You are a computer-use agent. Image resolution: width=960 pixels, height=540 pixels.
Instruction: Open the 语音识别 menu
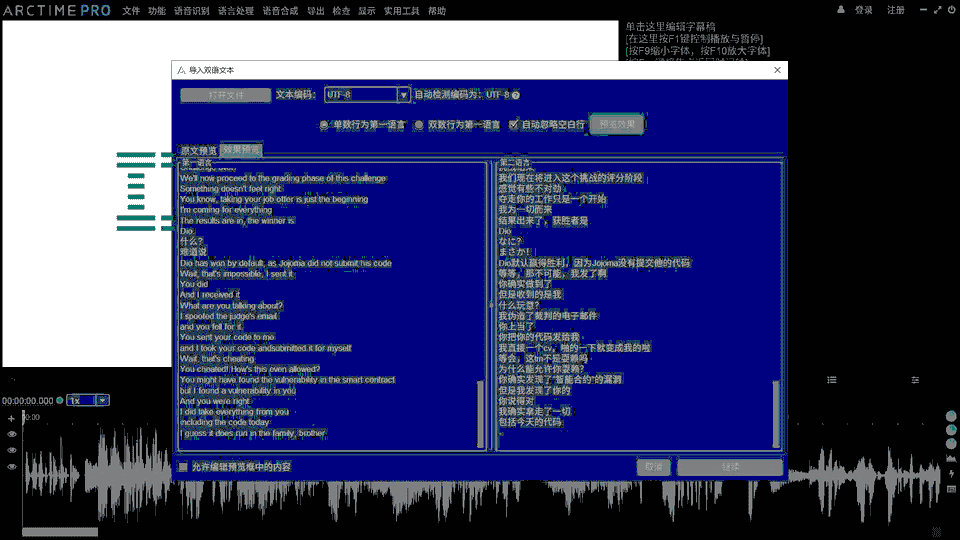193,10
